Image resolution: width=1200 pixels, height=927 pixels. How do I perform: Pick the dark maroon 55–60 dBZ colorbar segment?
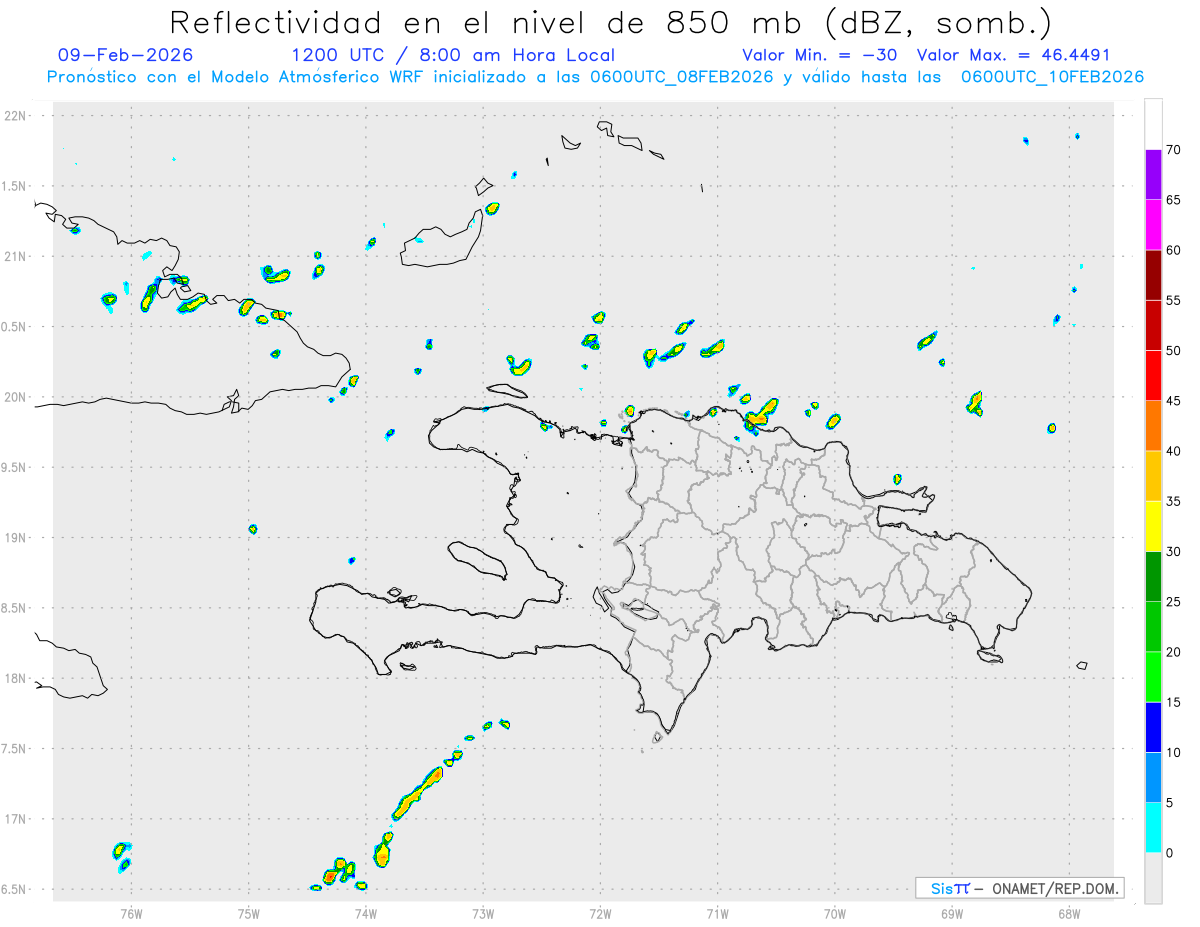coord(1153,275)
